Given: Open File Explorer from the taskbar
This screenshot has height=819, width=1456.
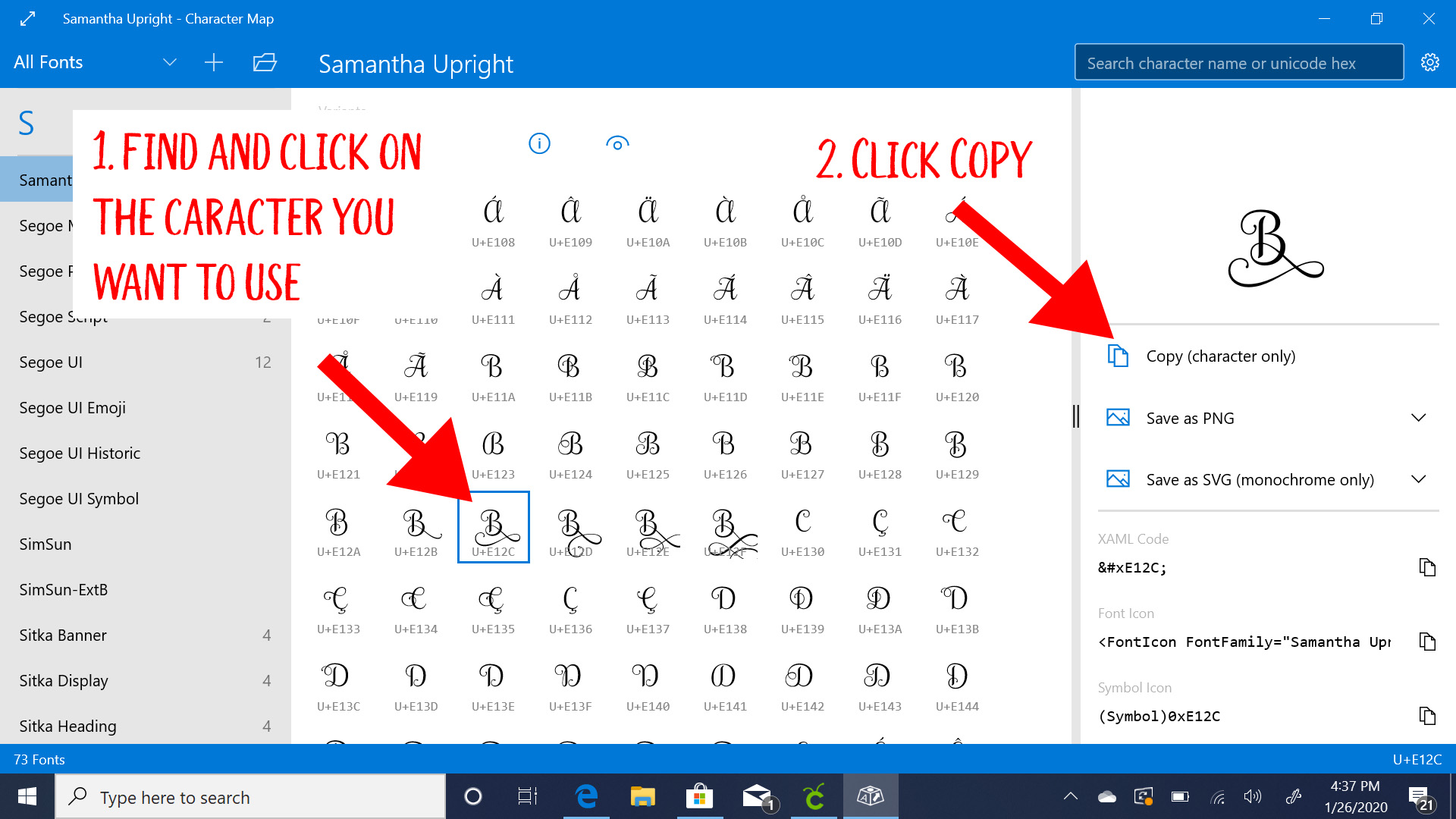Looking at the screenshot, I should [642, 796].
